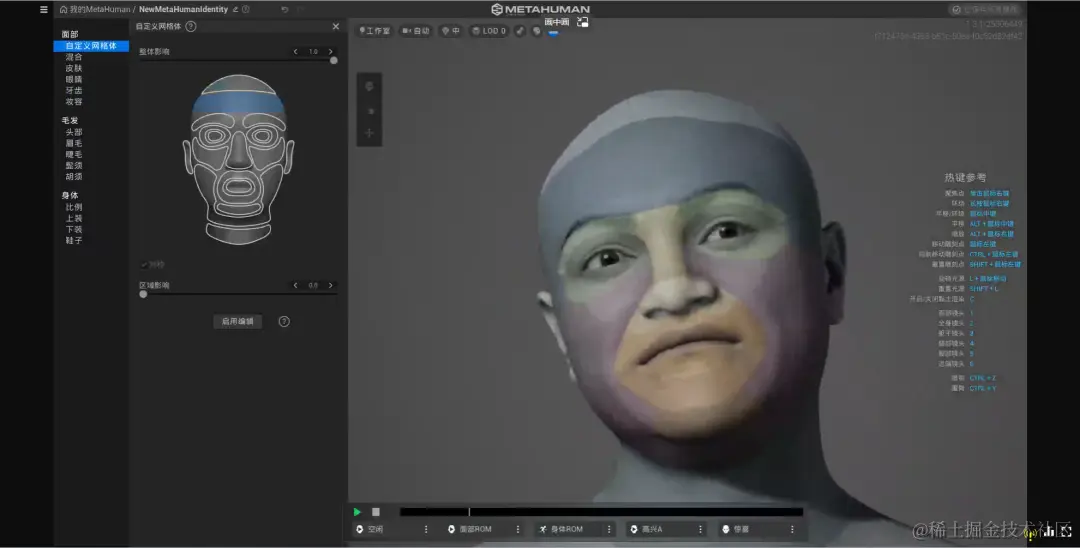The height and width of the screenshot is (548, 1080).
Task: Open the 眼睛 section
Action: (x=74, y=79)
